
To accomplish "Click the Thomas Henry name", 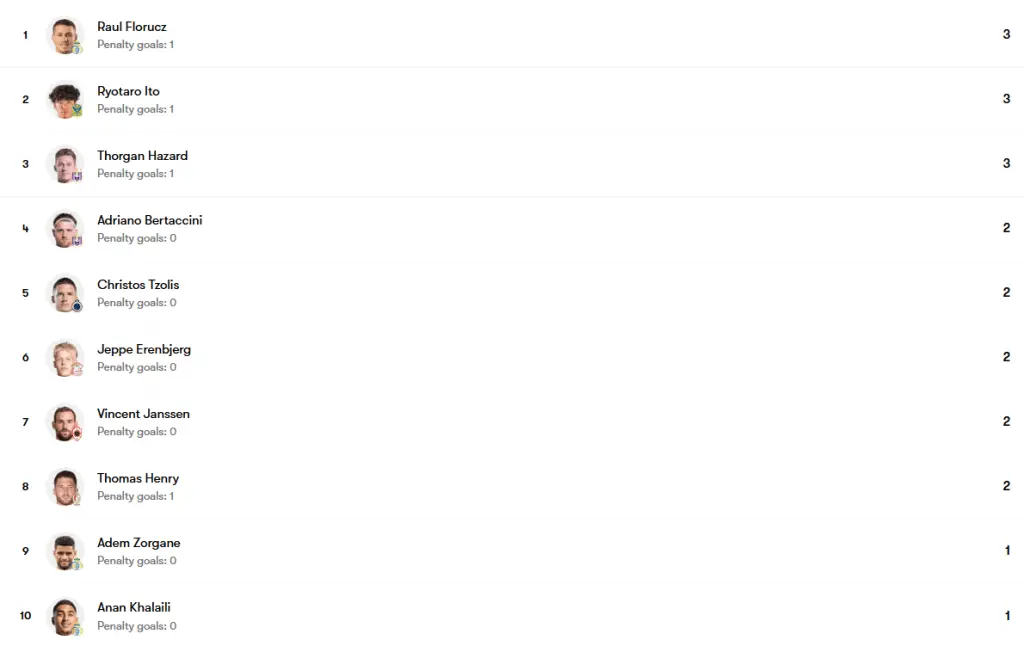I will click(x=138, y=479).
